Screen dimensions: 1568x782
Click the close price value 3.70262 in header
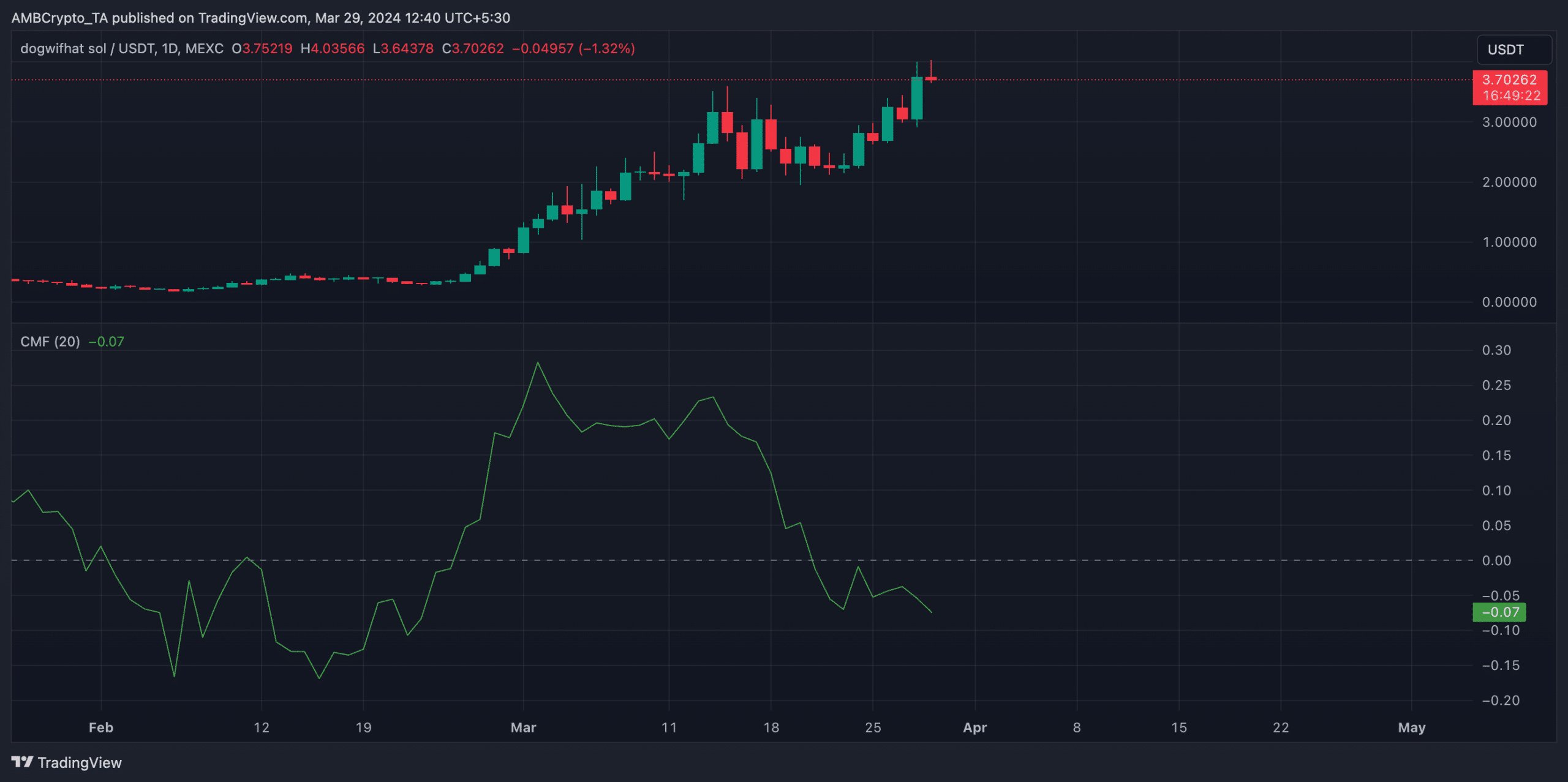click(x=478, y=48)
